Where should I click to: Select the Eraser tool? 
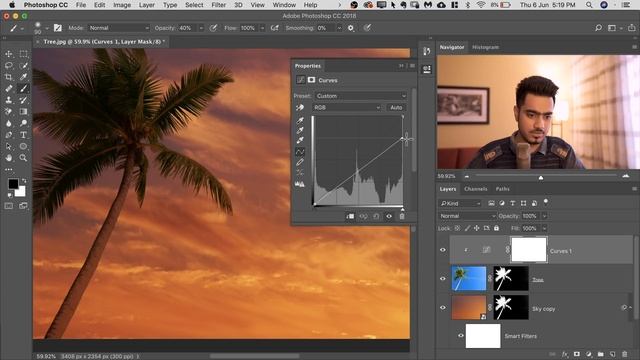9,111
